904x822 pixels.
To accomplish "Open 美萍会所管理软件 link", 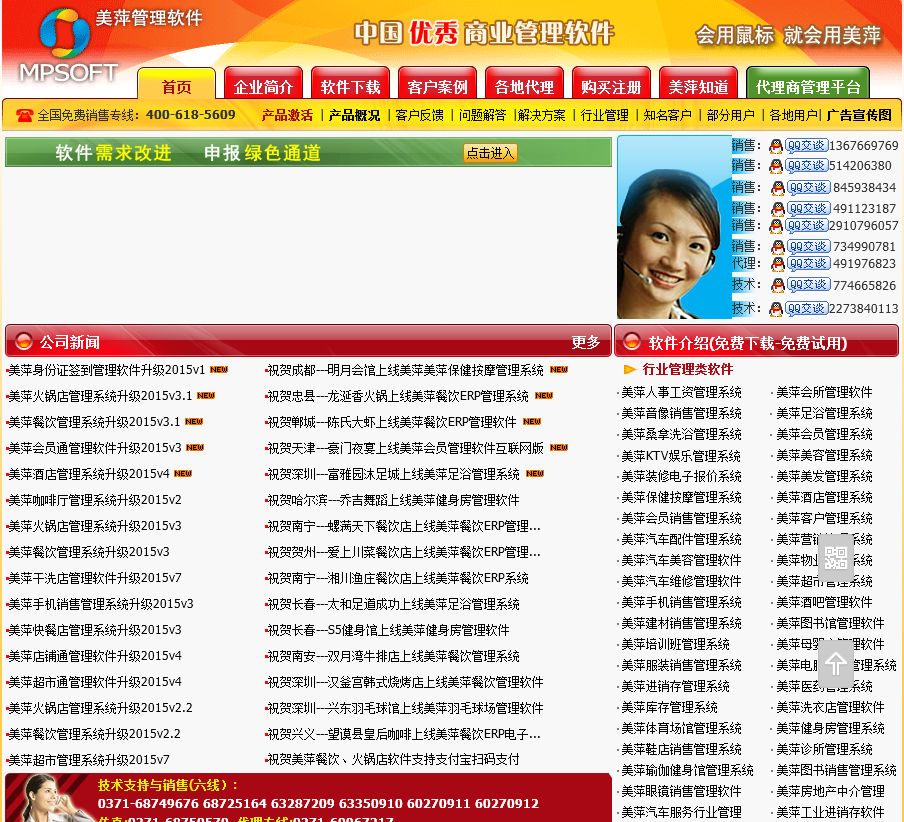I will pyautogui.click(x=824, y=393).
